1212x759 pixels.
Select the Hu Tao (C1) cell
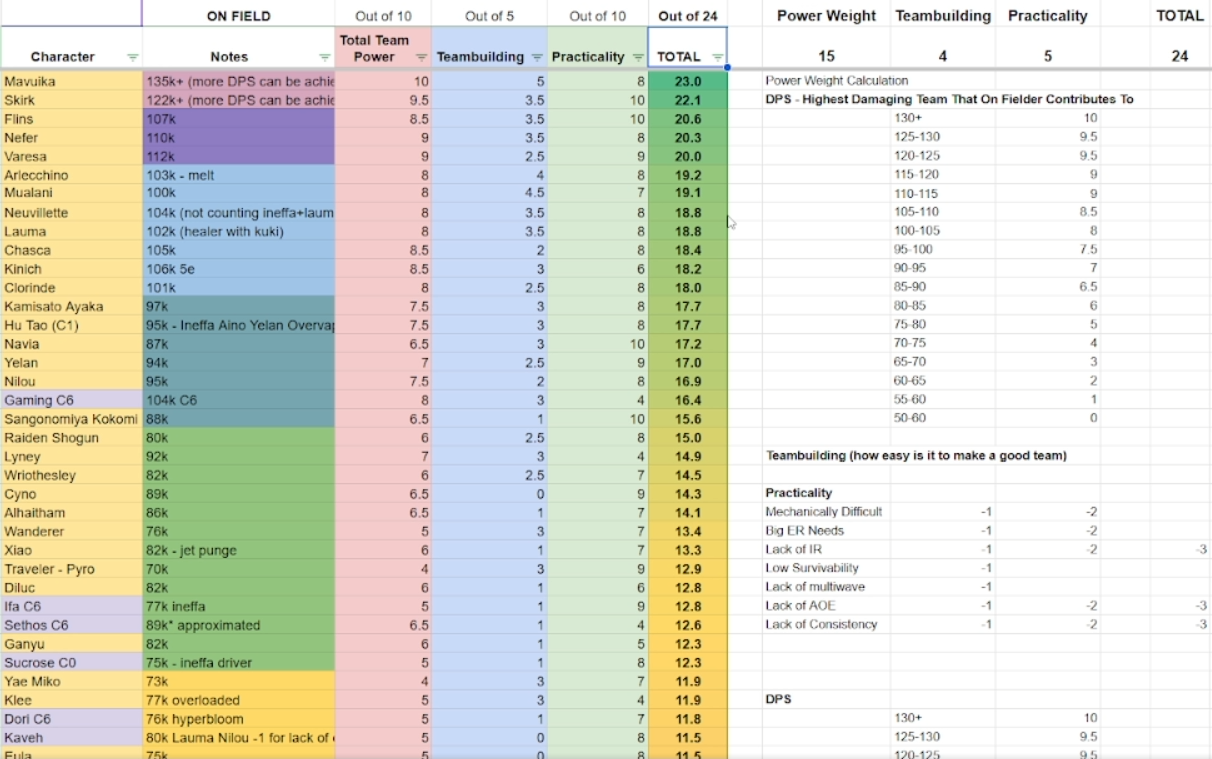point(71,325)
